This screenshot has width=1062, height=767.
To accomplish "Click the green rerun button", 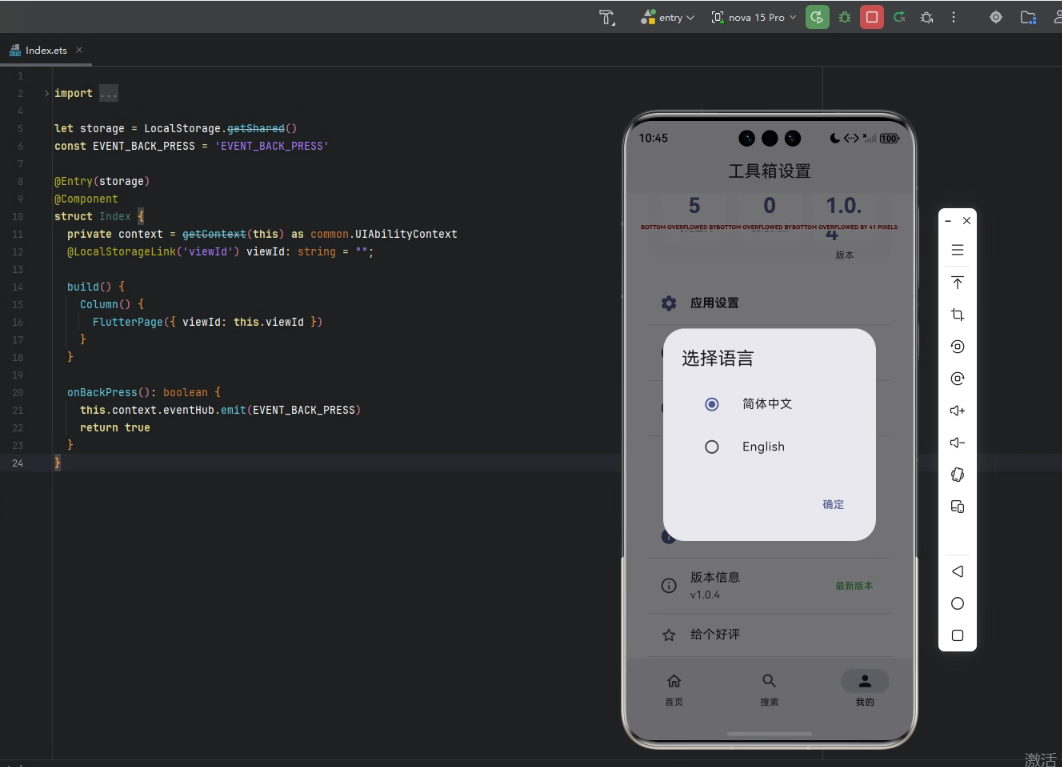I will (817, 18).
